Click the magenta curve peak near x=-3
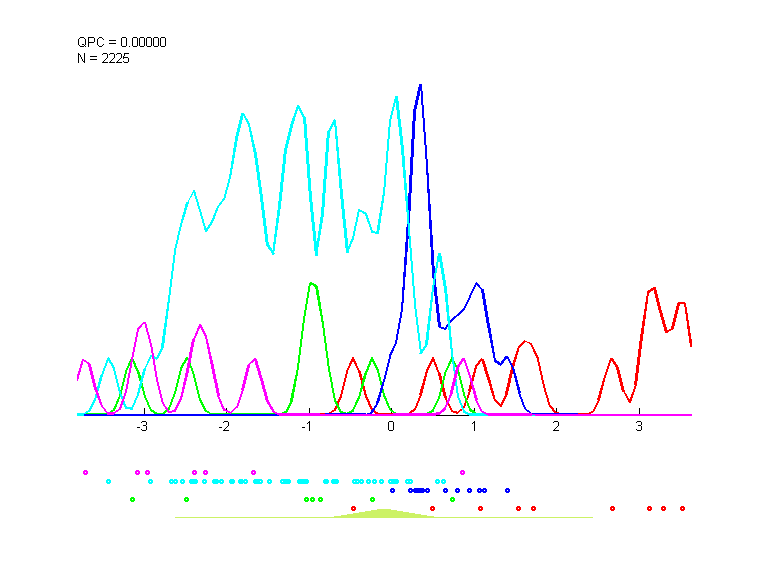Screen dimensions: 768x576 [x=145, y=323]
